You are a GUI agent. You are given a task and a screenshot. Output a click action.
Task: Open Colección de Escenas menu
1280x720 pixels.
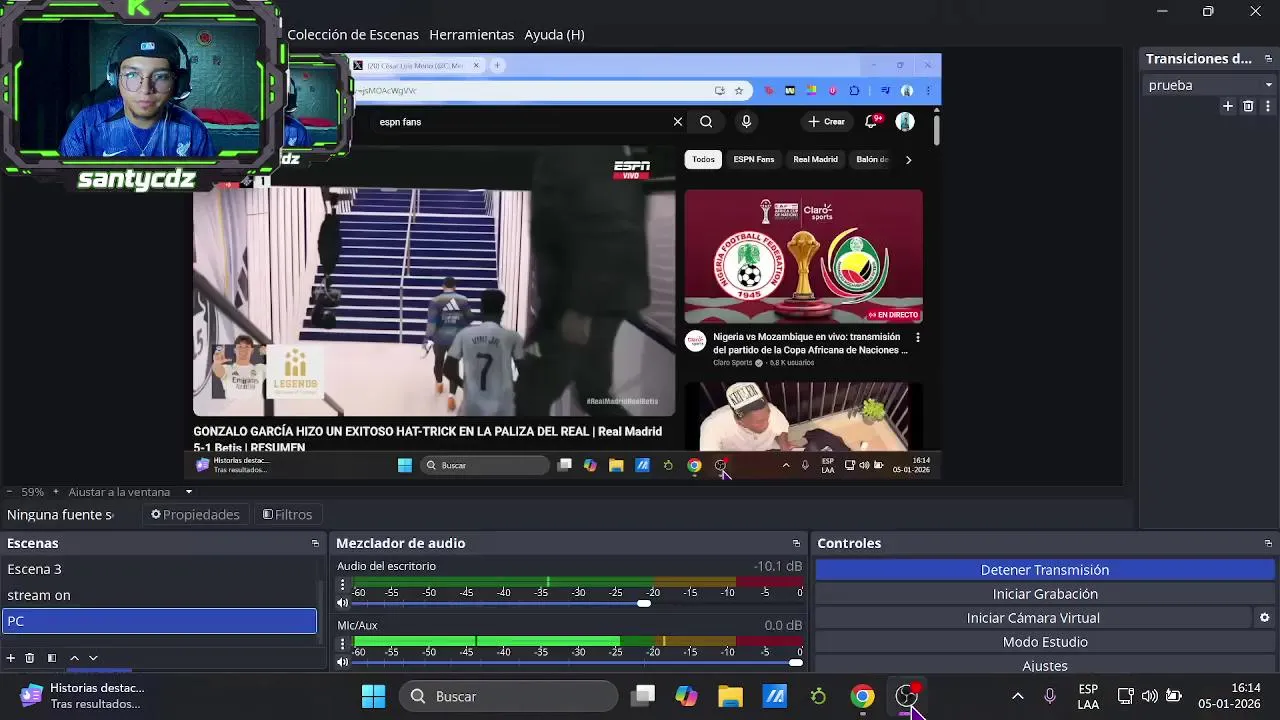353,34
